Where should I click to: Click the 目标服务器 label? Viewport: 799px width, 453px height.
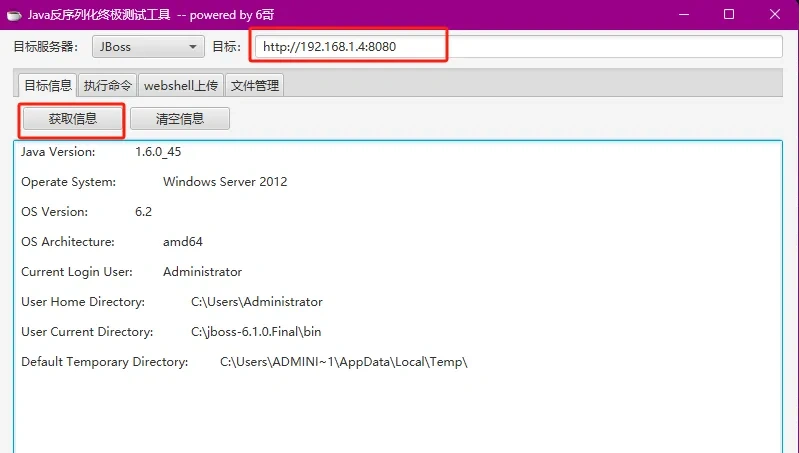coord(46,47)
